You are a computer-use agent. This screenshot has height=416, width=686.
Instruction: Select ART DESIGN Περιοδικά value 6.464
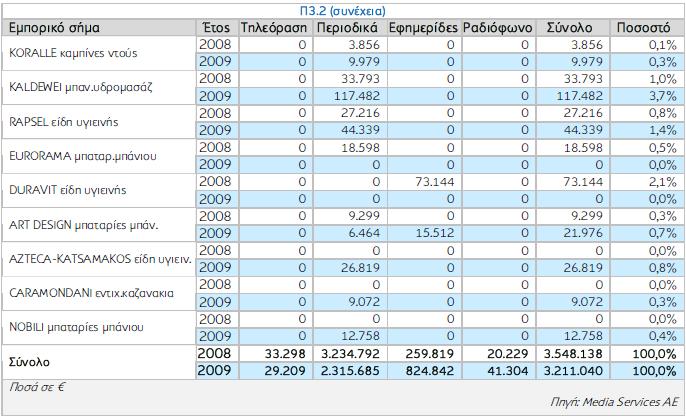(x=364, y=233)
